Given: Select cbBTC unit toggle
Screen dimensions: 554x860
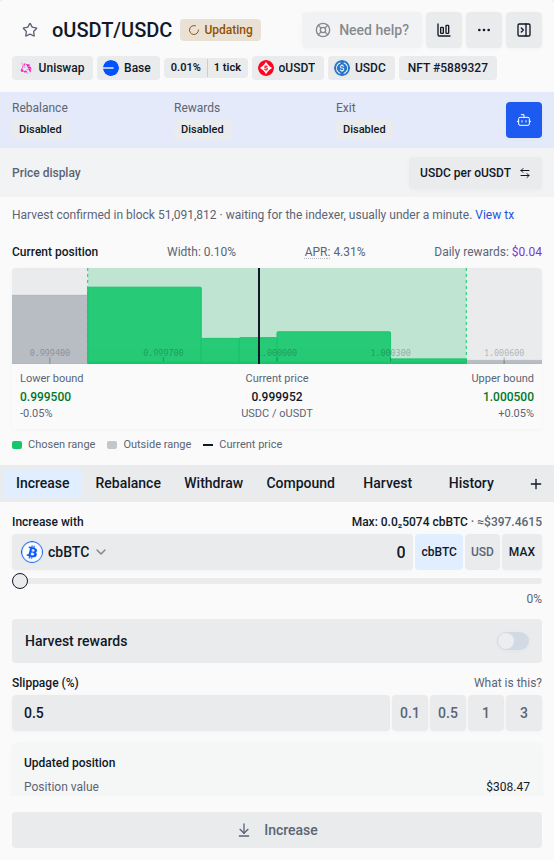Looking at the screenshot, I should click(439, 552).
